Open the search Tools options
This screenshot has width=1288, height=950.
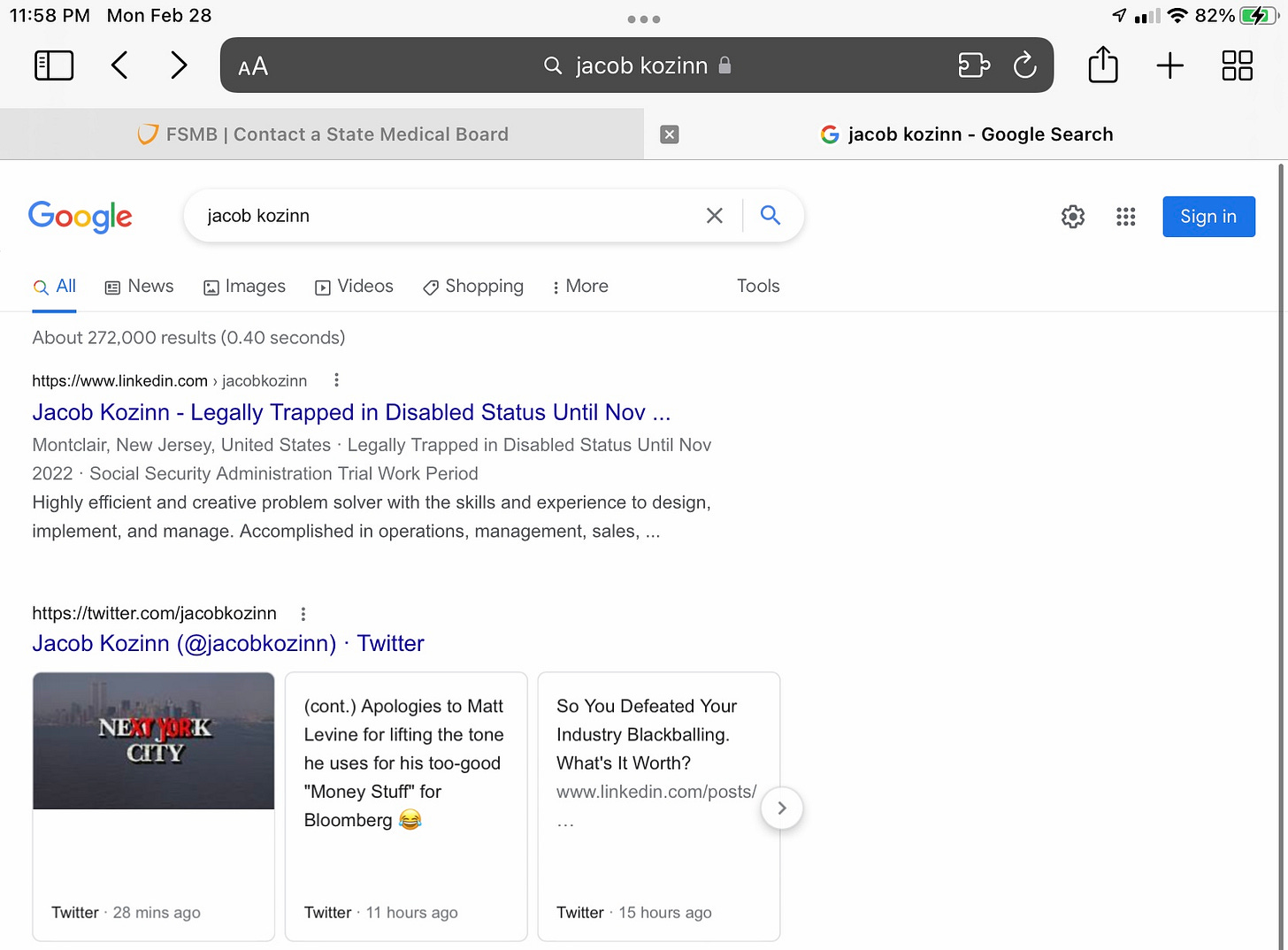click(x=758, y=287)
